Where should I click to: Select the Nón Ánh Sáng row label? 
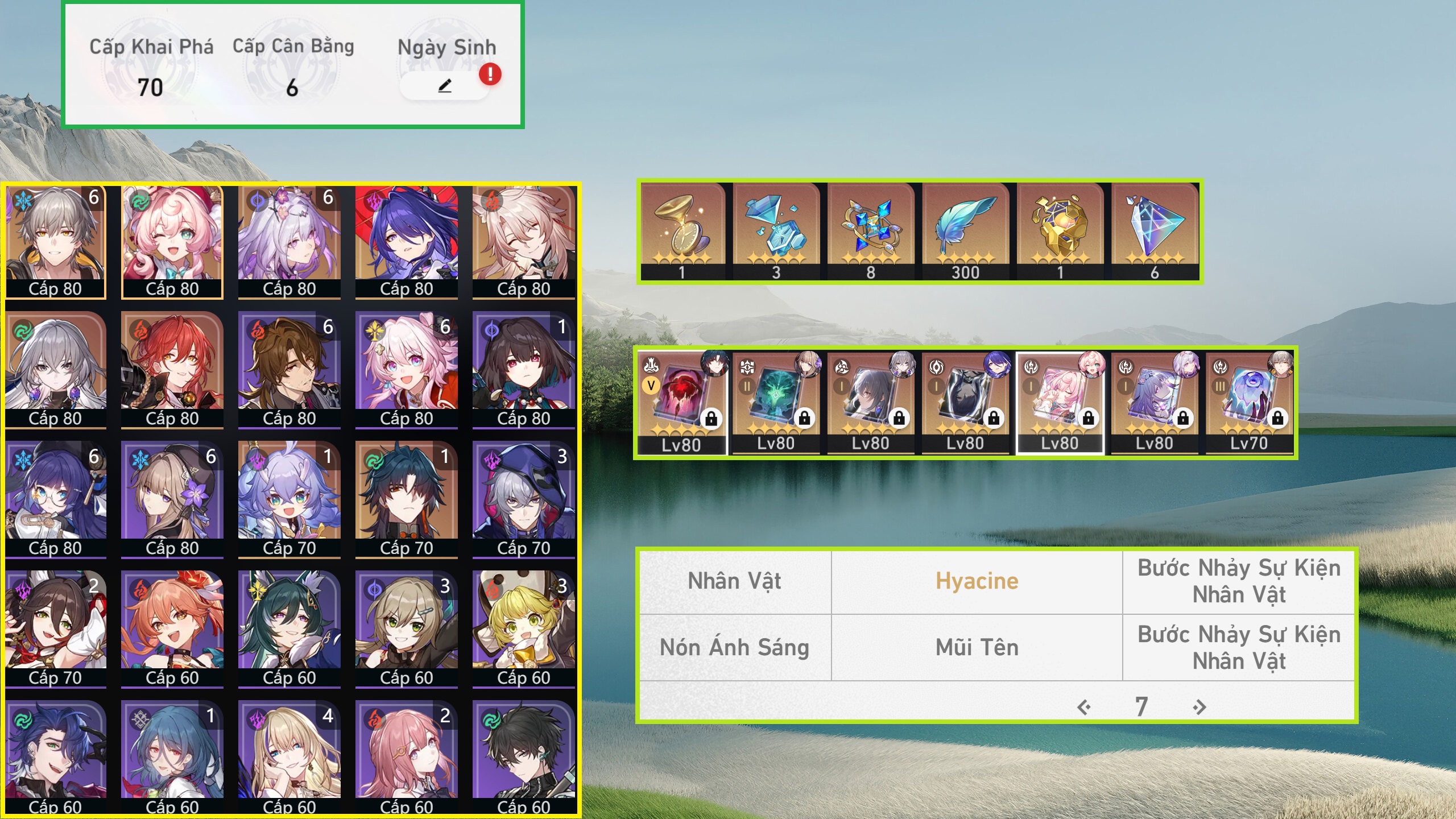pyautogui.click(x=735, y=647)
